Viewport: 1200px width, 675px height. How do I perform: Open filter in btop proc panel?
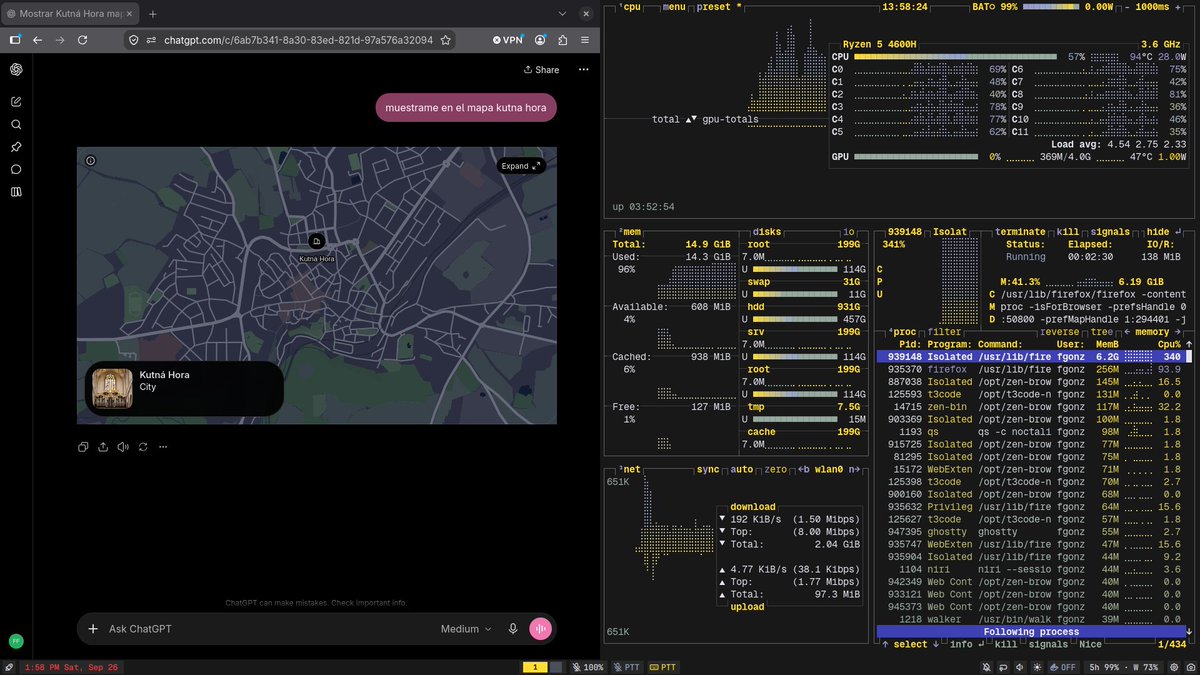tap(945, 331)
